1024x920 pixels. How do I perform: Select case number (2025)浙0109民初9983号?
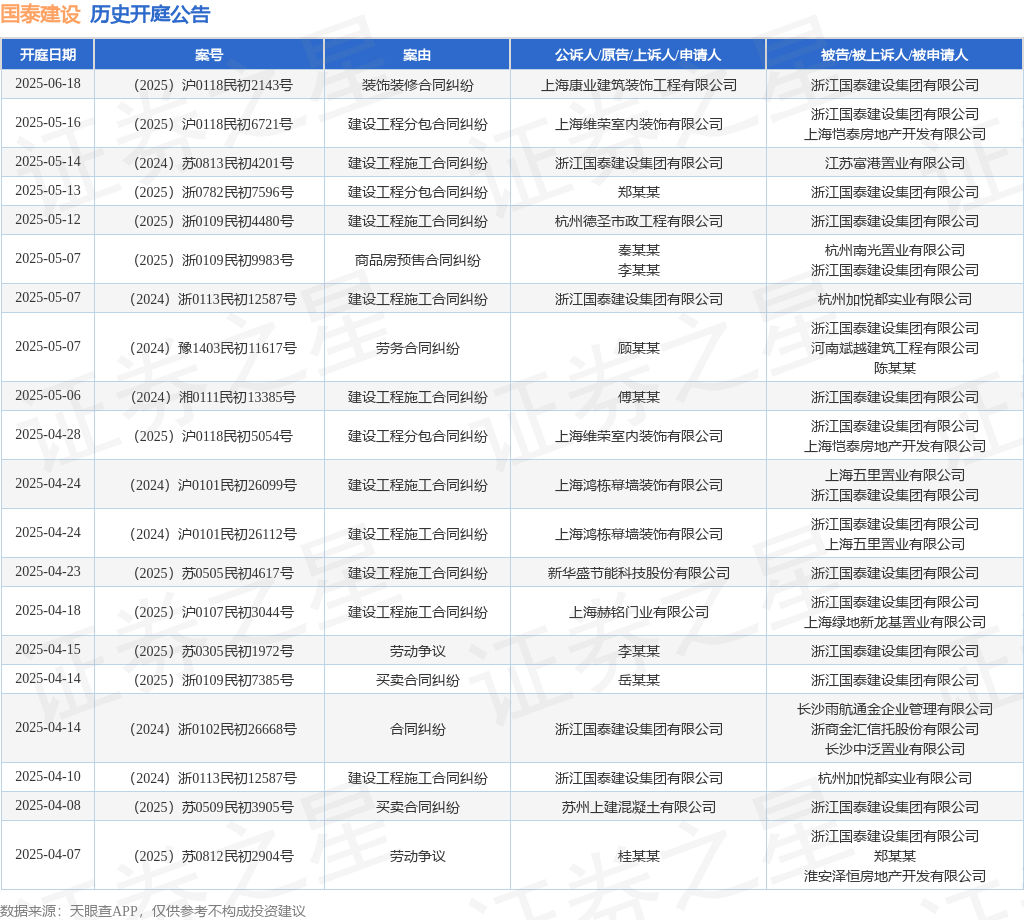point(213,261)
